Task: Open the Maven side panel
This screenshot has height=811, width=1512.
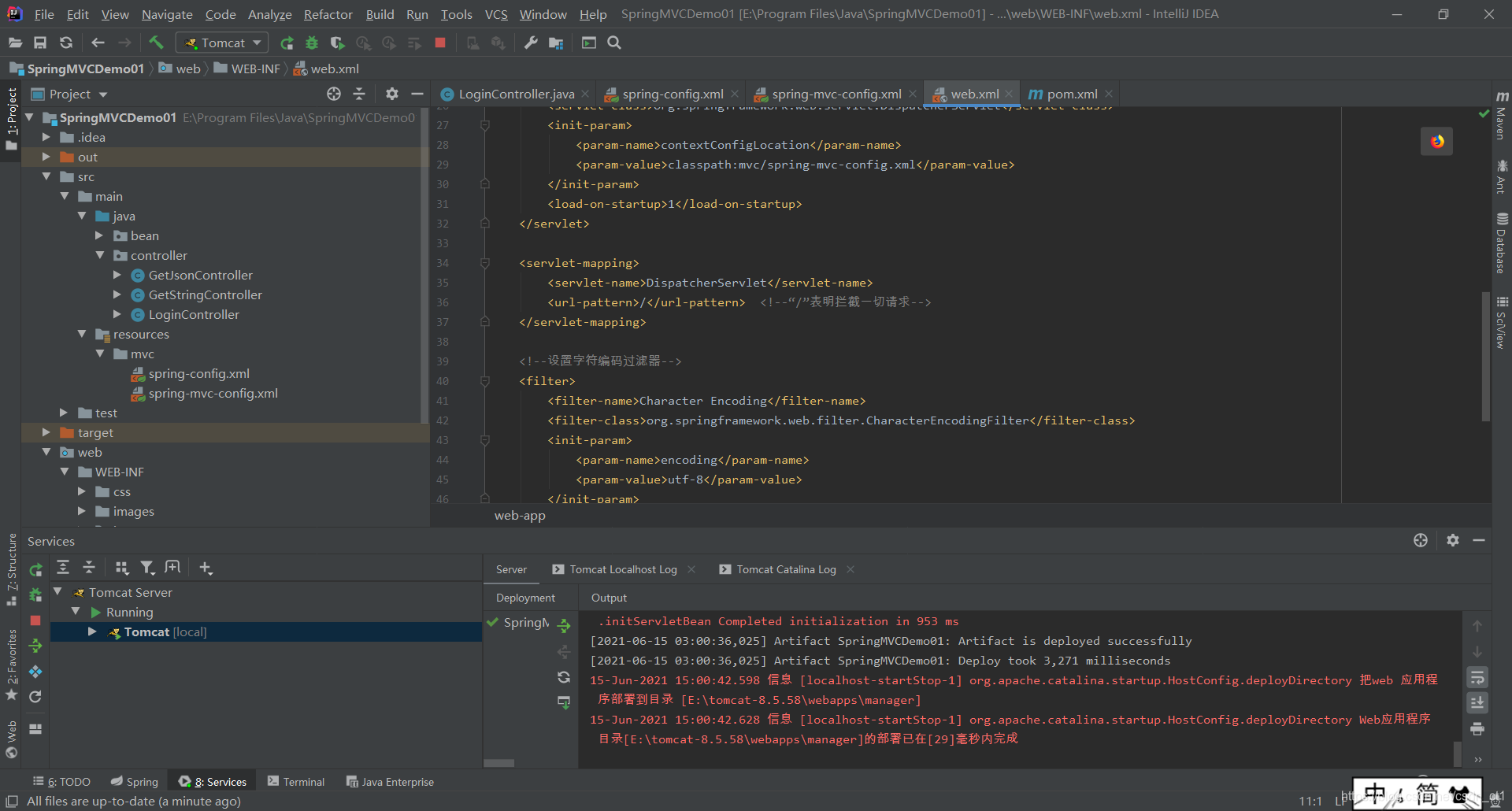Action: point(1502,116)
